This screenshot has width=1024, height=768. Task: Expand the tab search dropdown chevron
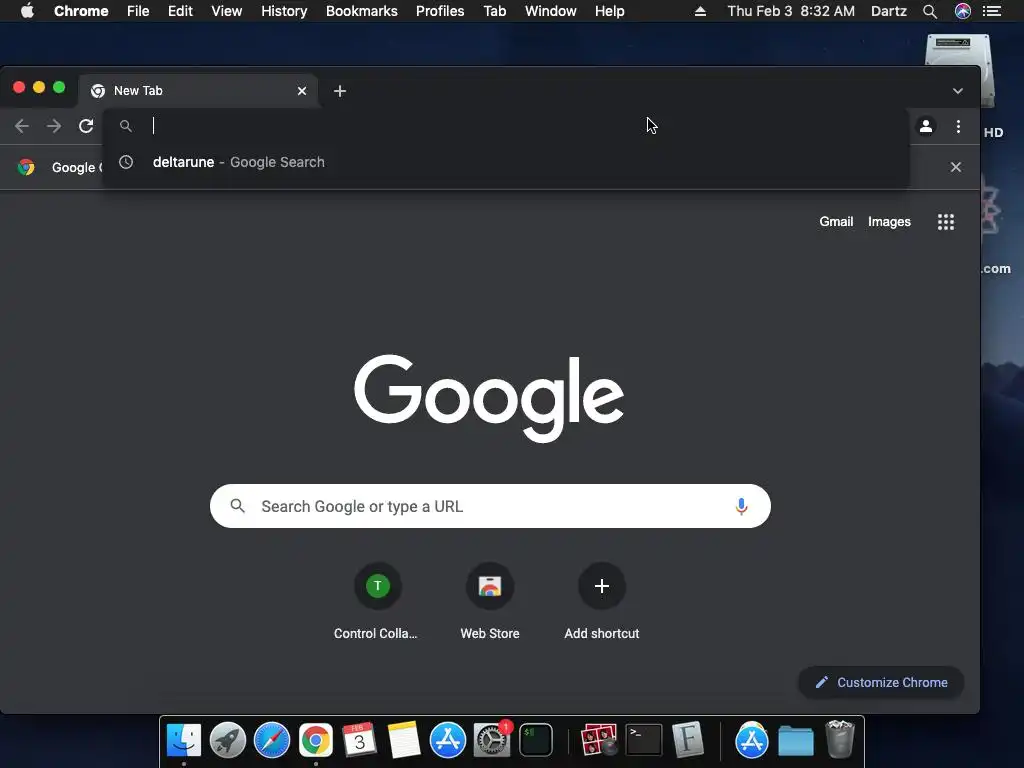coord(957,91)
